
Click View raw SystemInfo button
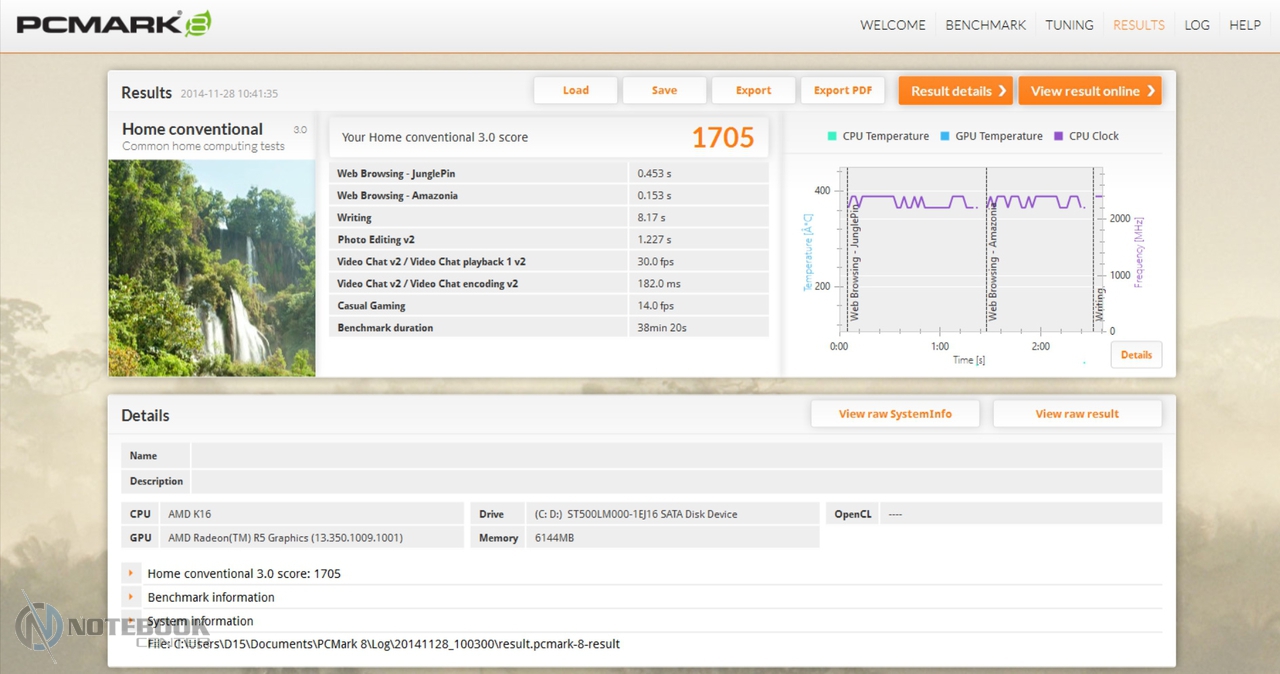click(895, 414)
